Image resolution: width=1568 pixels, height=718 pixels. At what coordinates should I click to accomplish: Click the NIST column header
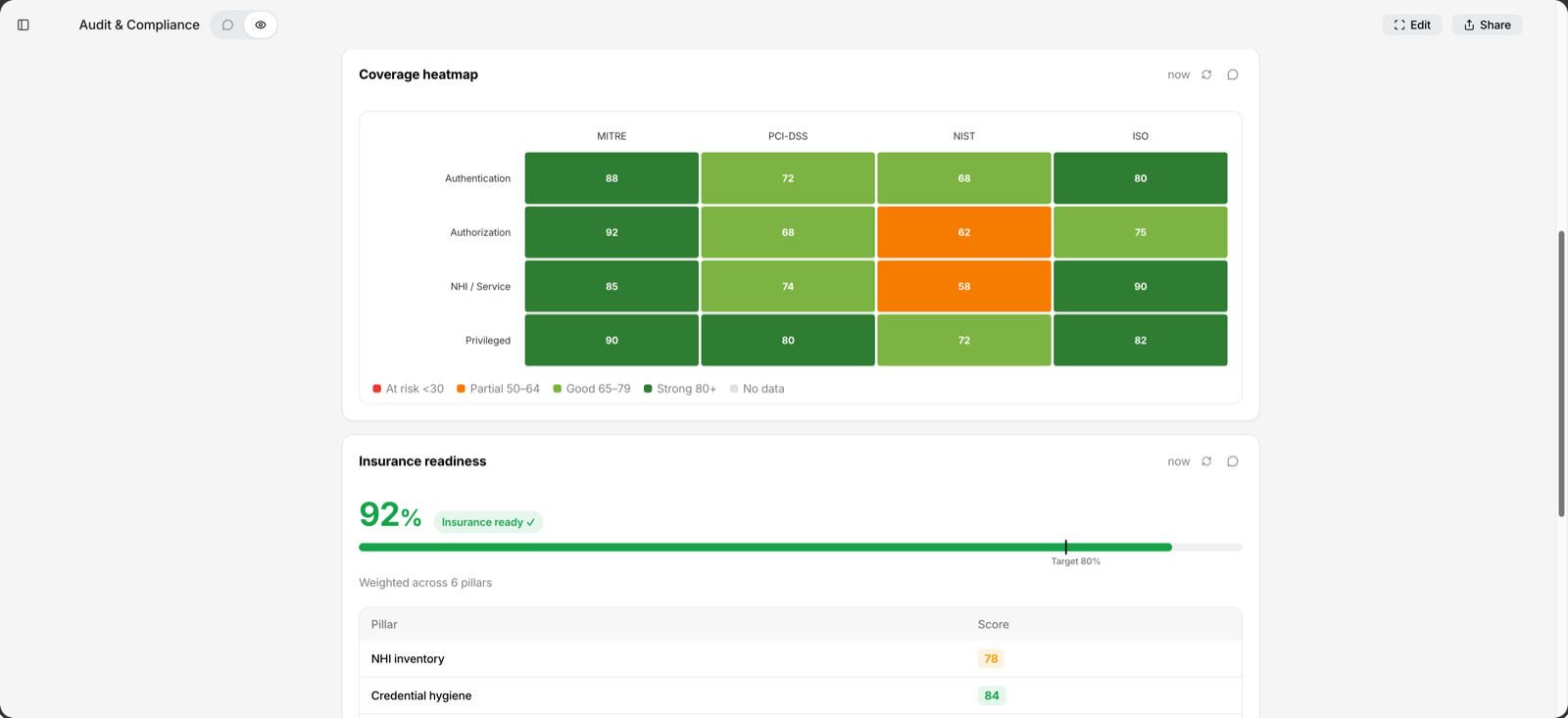click(x=964, y=136)
